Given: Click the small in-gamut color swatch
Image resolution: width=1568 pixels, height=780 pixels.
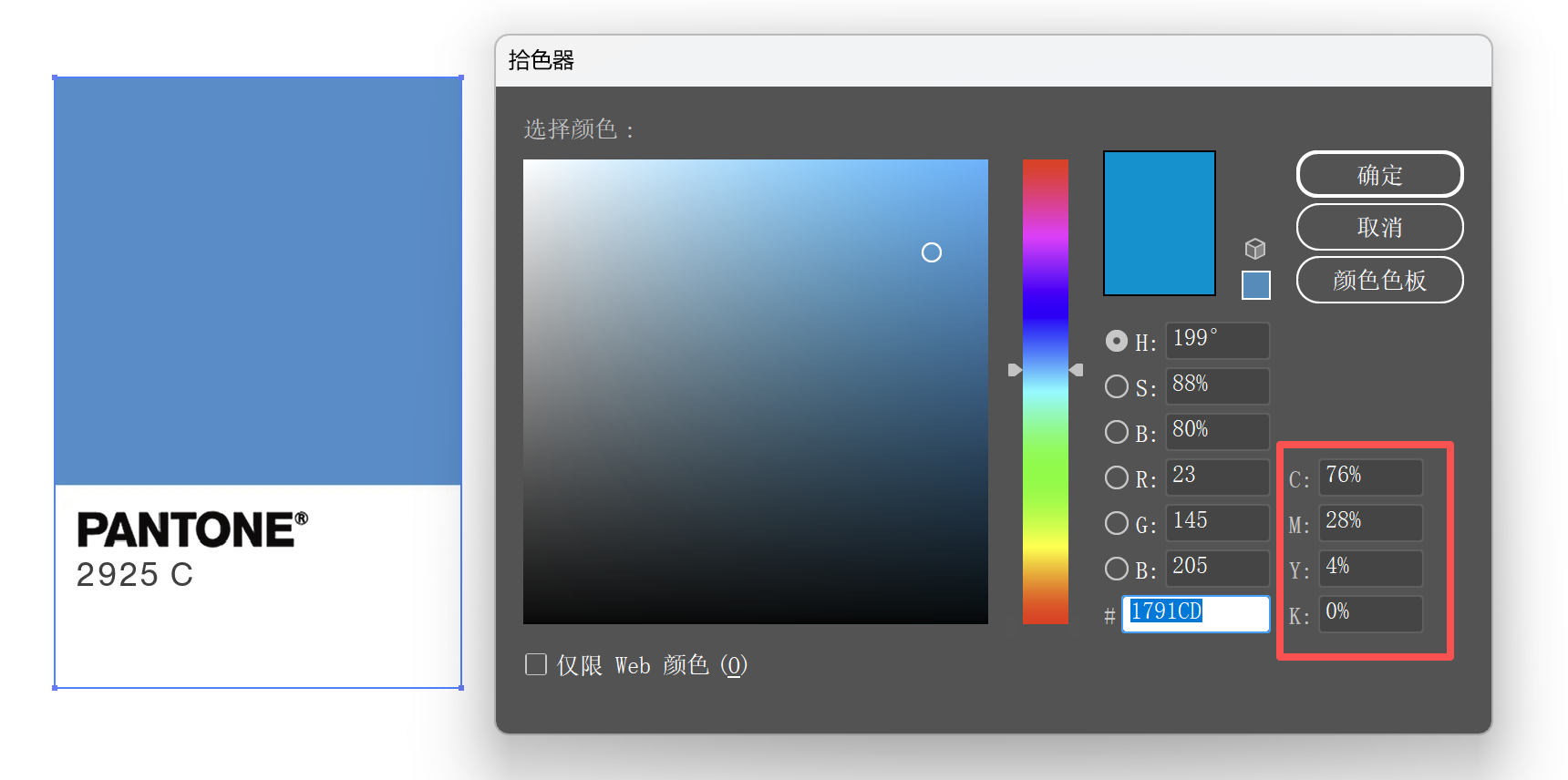Looking at the screenshot, I should coord(1256,285).
